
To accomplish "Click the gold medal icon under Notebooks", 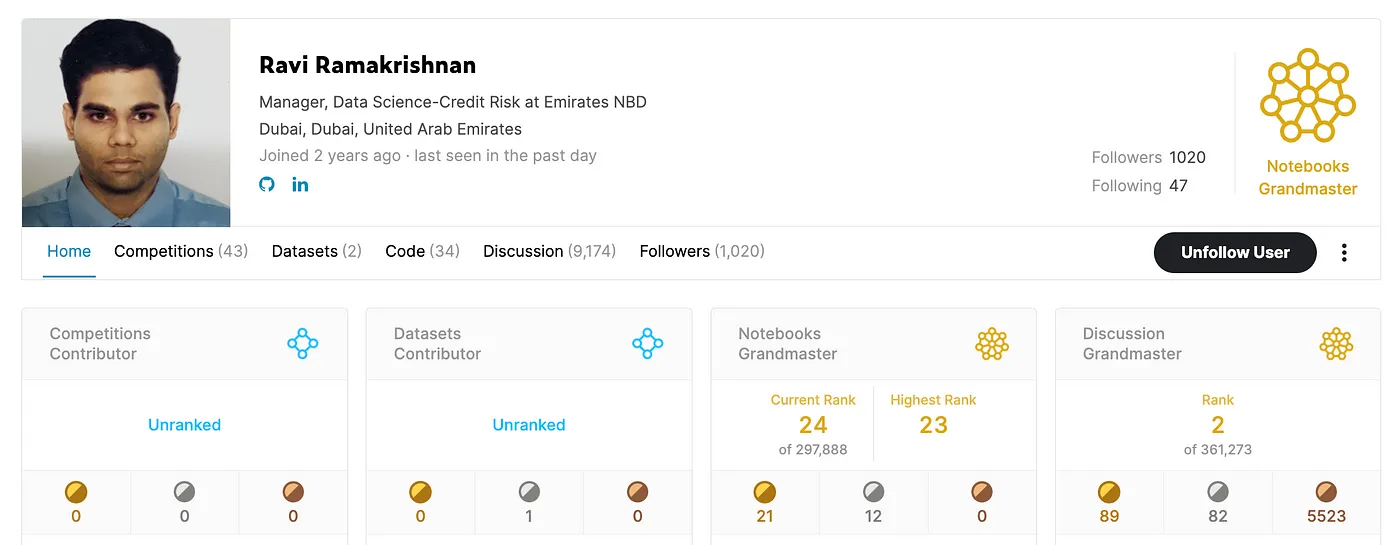I will click(765, 492).
